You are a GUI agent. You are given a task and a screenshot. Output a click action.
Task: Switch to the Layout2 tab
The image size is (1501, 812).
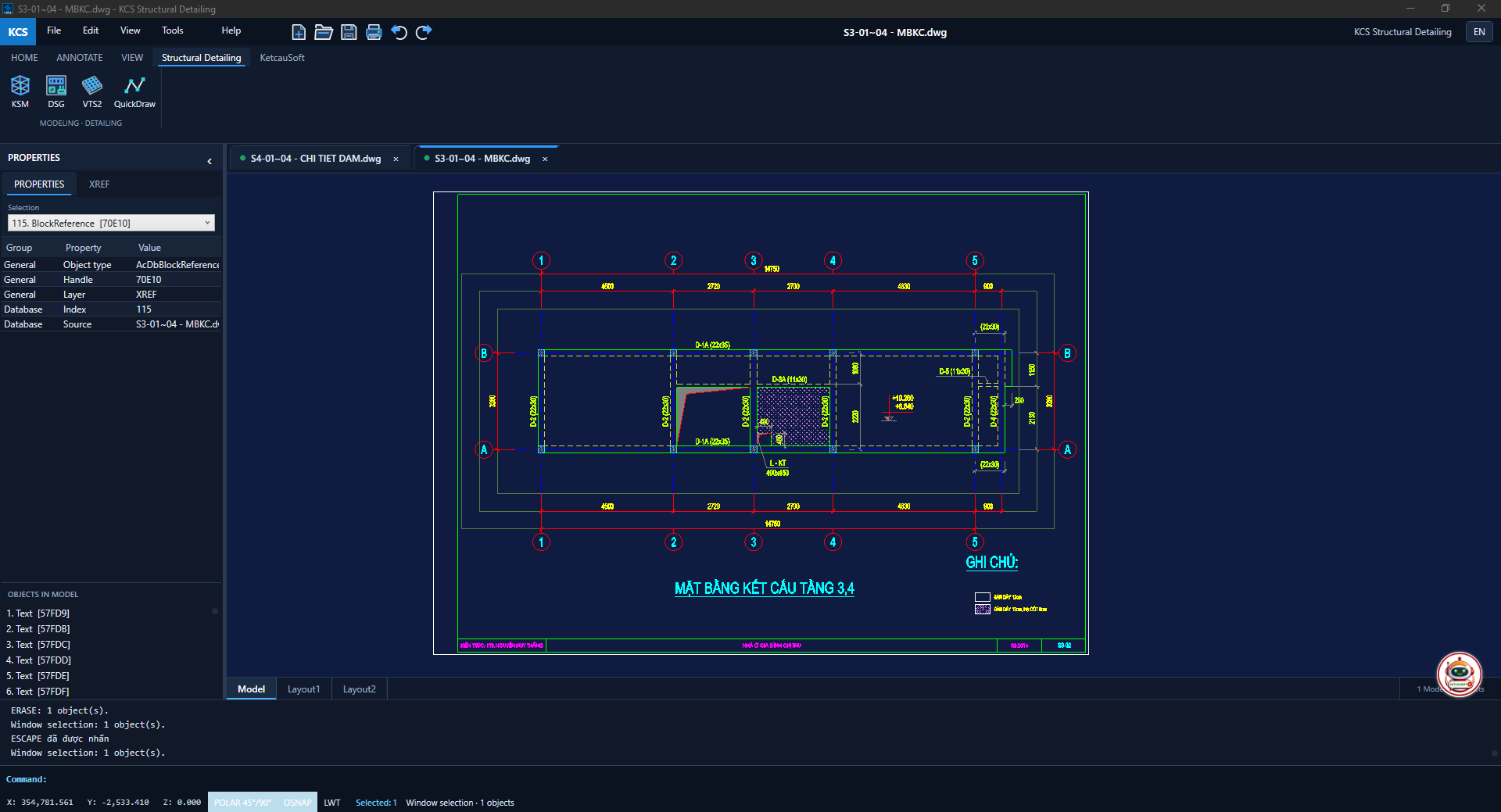coord(360,689)
